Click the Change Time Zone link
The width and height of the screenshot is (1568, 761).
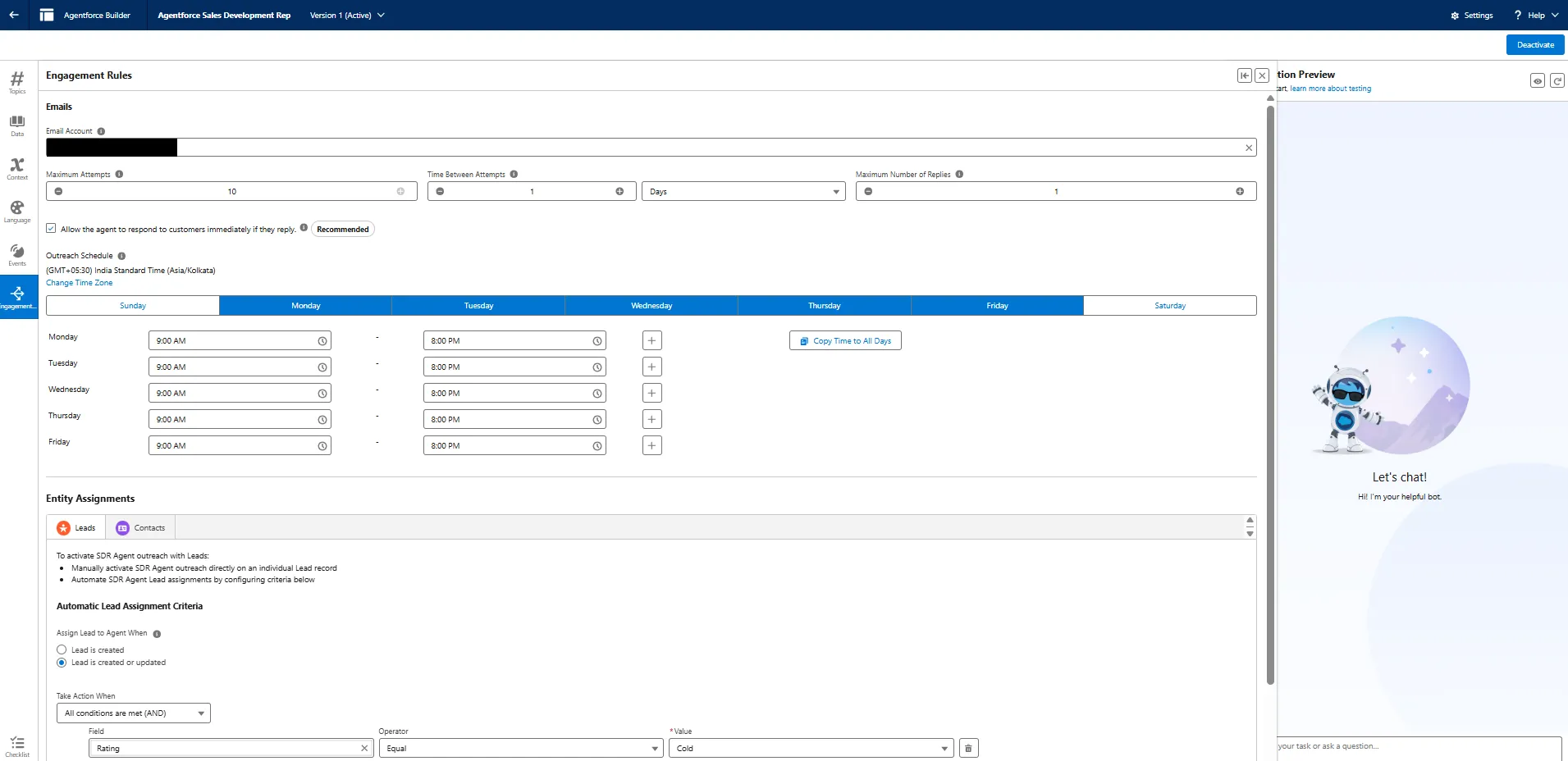point(80,283)
